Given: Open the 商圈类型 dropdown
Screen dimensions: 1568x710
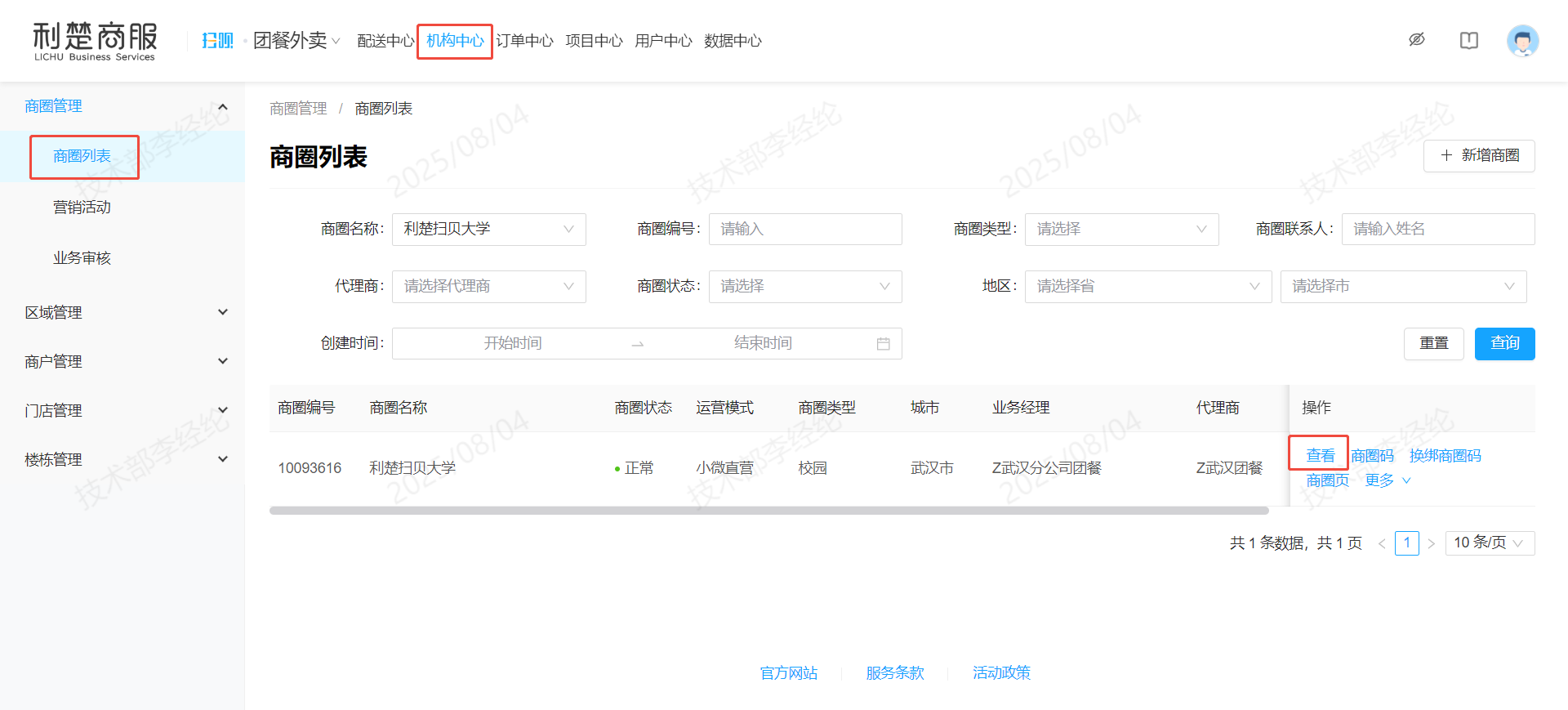Looking at the screenshot, I should (1121, 230).
